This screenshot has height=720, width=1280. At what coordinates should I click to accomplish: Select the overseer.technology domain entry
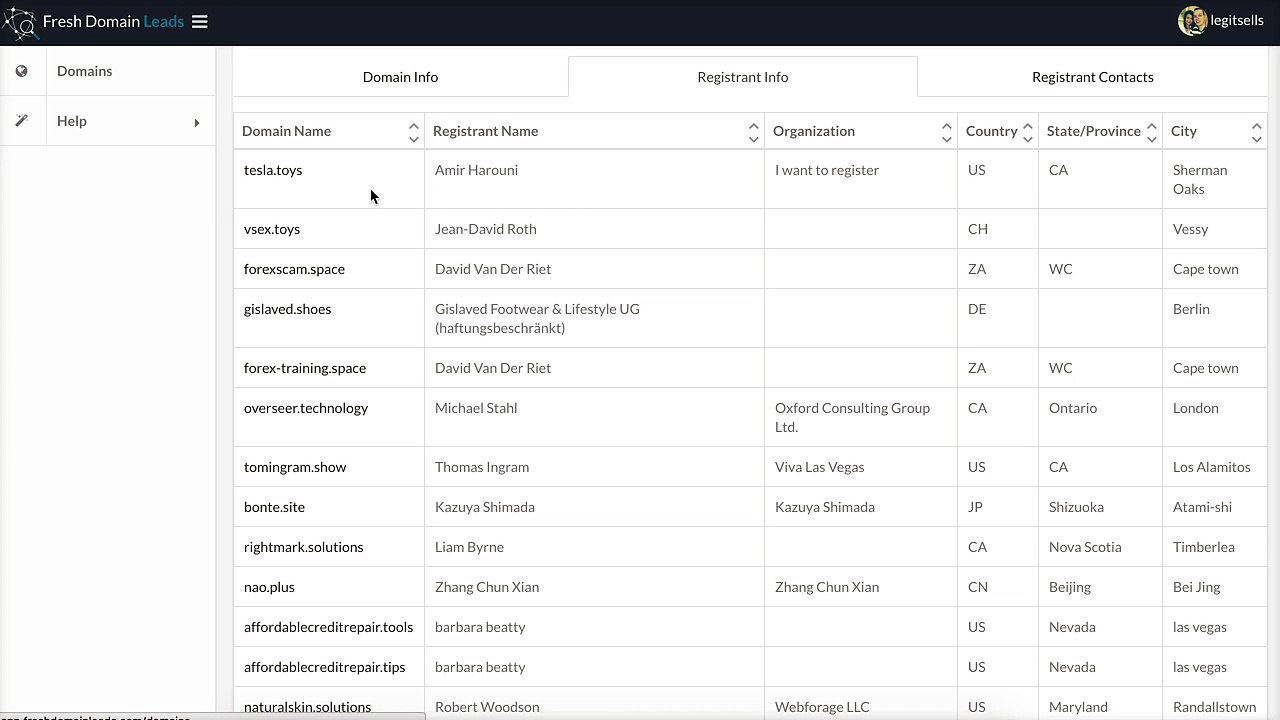(x=306, y=408)
